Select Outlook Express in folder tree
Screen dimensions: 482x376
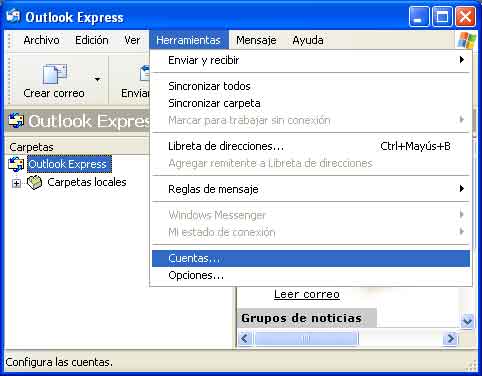pyautogui.click(x=69, y=164)
